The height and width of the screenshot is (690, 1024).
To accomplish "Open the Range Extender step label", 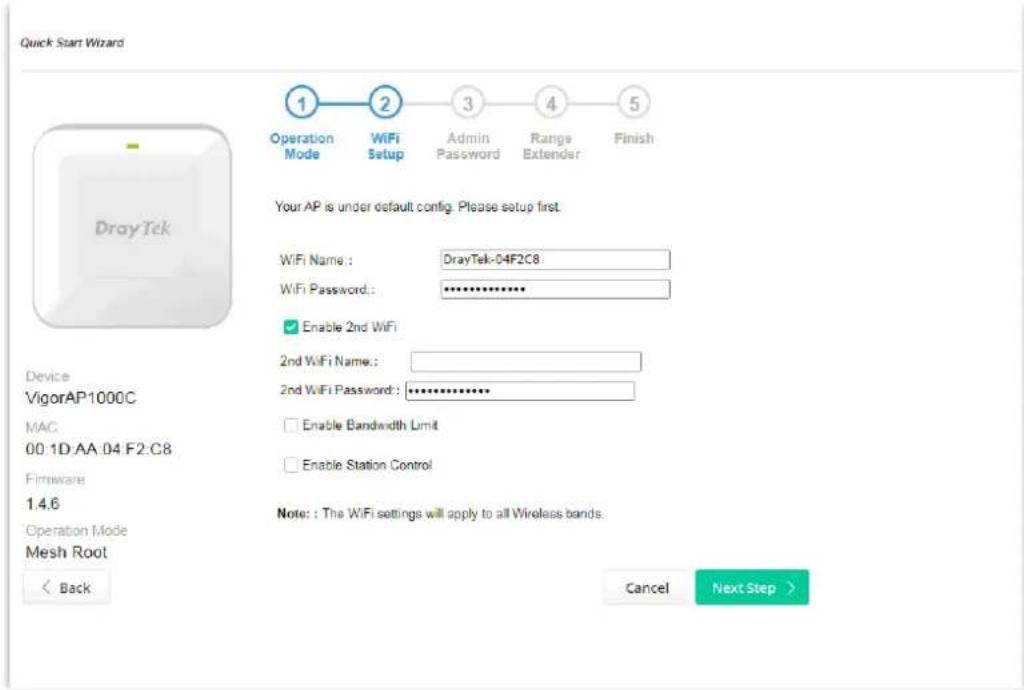I will pyautogui.click(x=551, y=146).
